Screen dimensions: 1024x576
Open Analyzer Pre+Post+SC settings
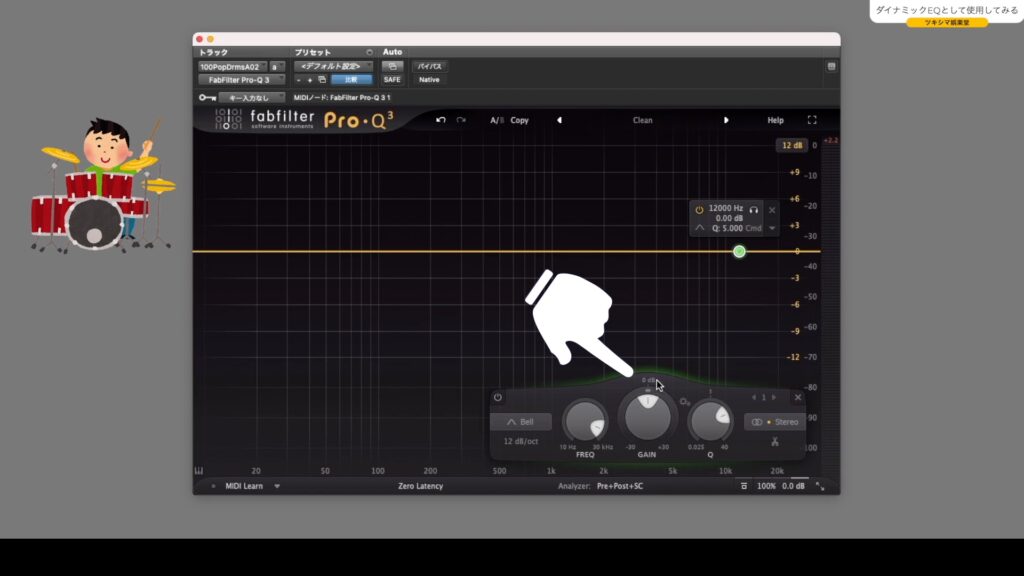(620, 486)
